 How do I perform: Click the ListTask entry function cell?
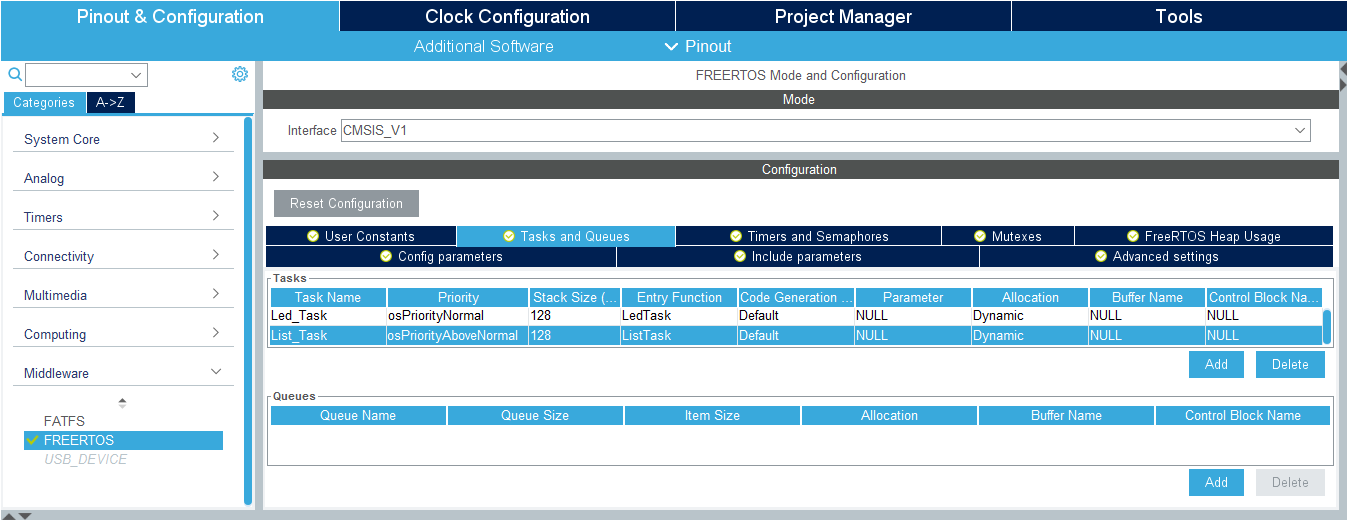679,336
